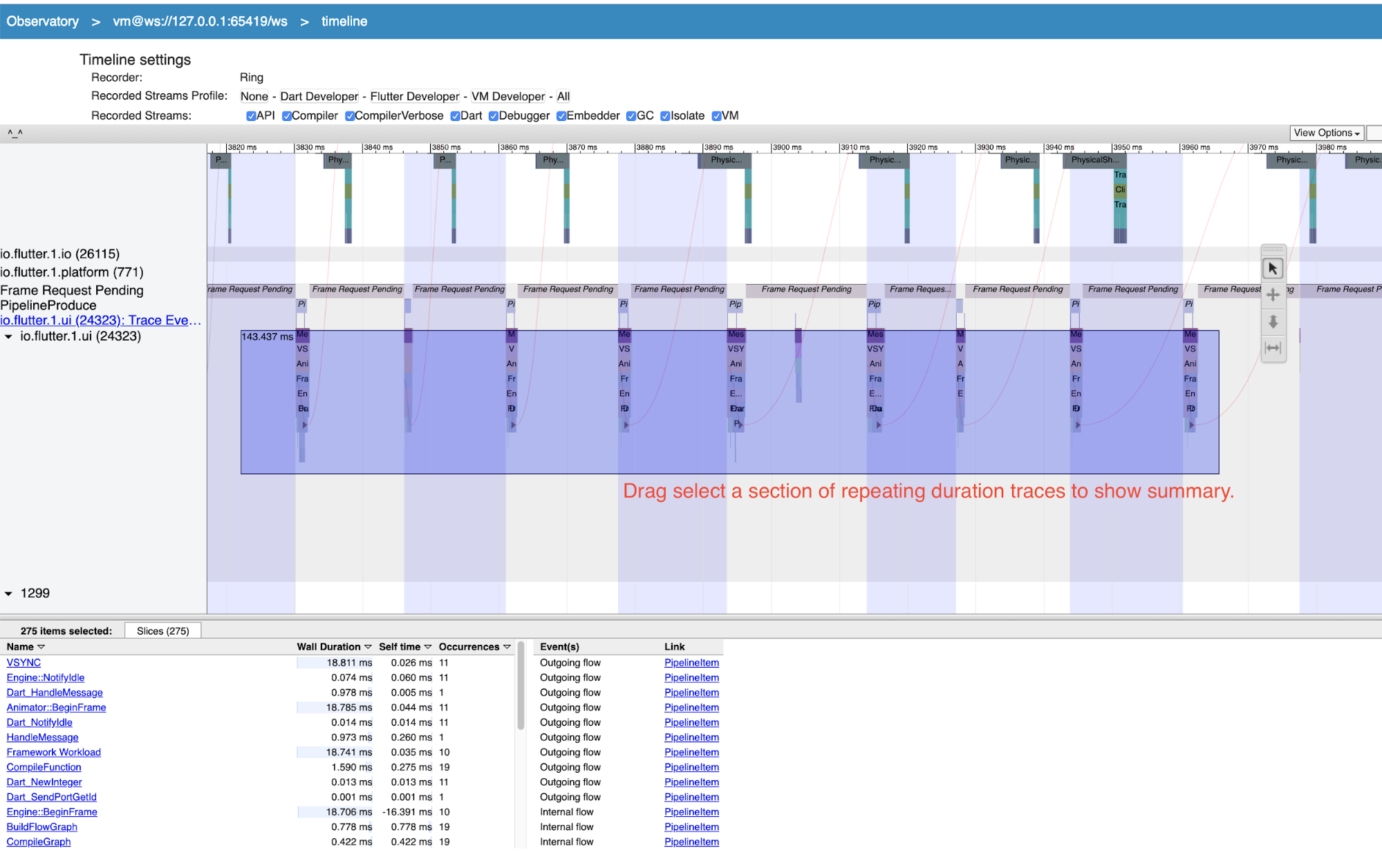
Task: Activate the zoom tool with down arrow
Action: pos(1273,321)
